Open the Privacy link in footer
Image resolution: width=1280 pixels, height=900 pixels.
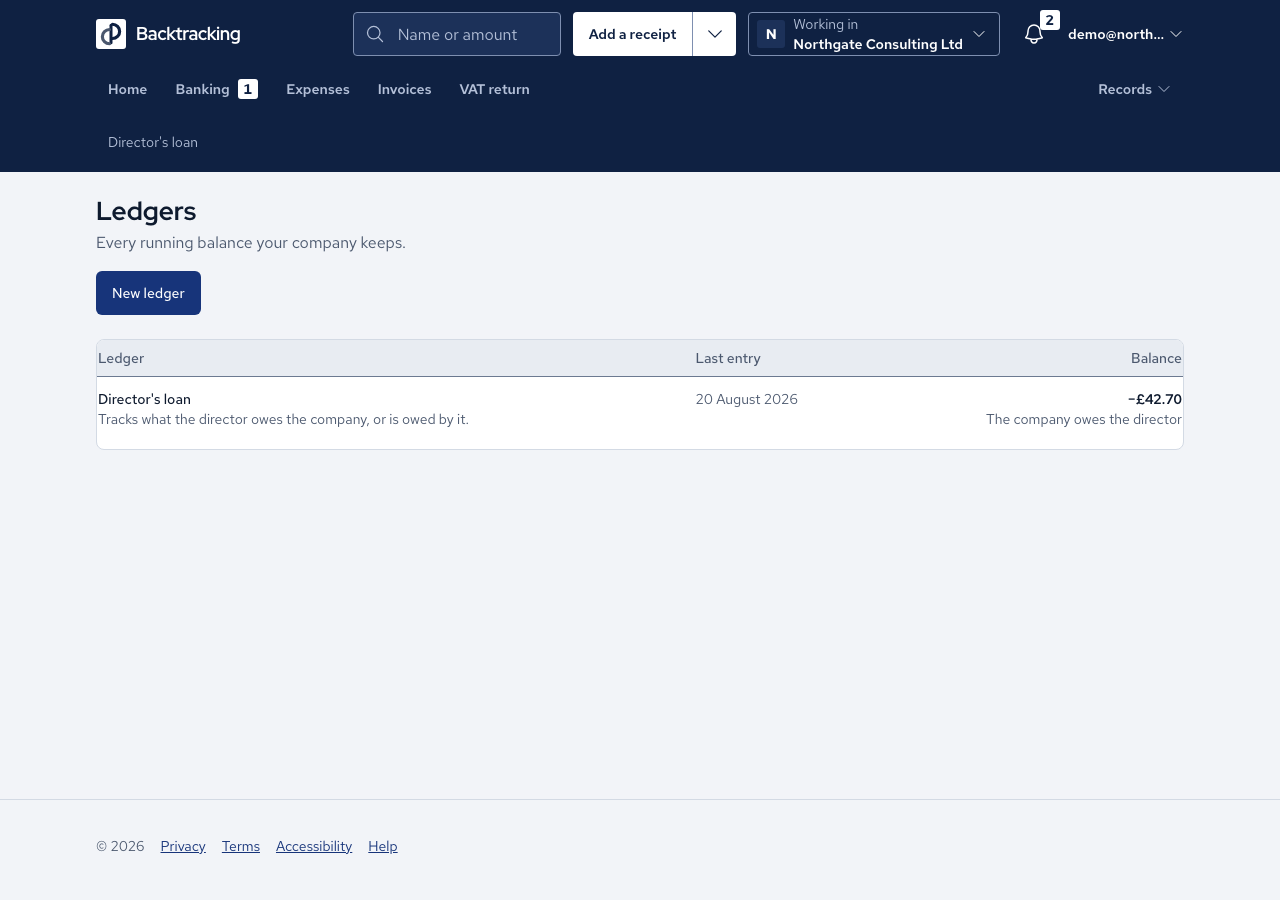(183, 846)
